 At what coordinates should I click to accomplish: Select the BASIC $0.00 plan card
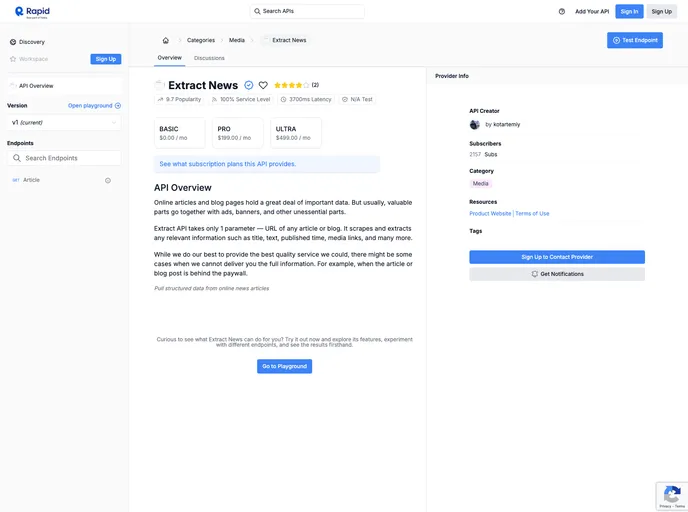(x=179, y=133)
